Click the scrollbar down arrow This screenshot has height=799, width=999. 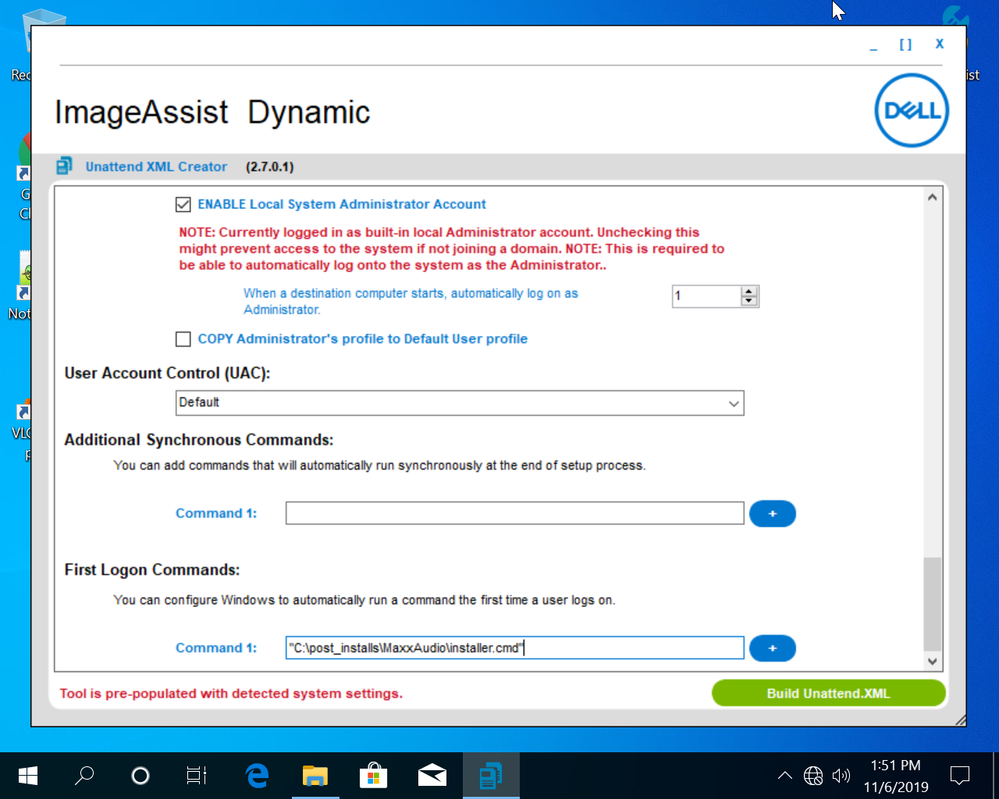click(932, 661)
